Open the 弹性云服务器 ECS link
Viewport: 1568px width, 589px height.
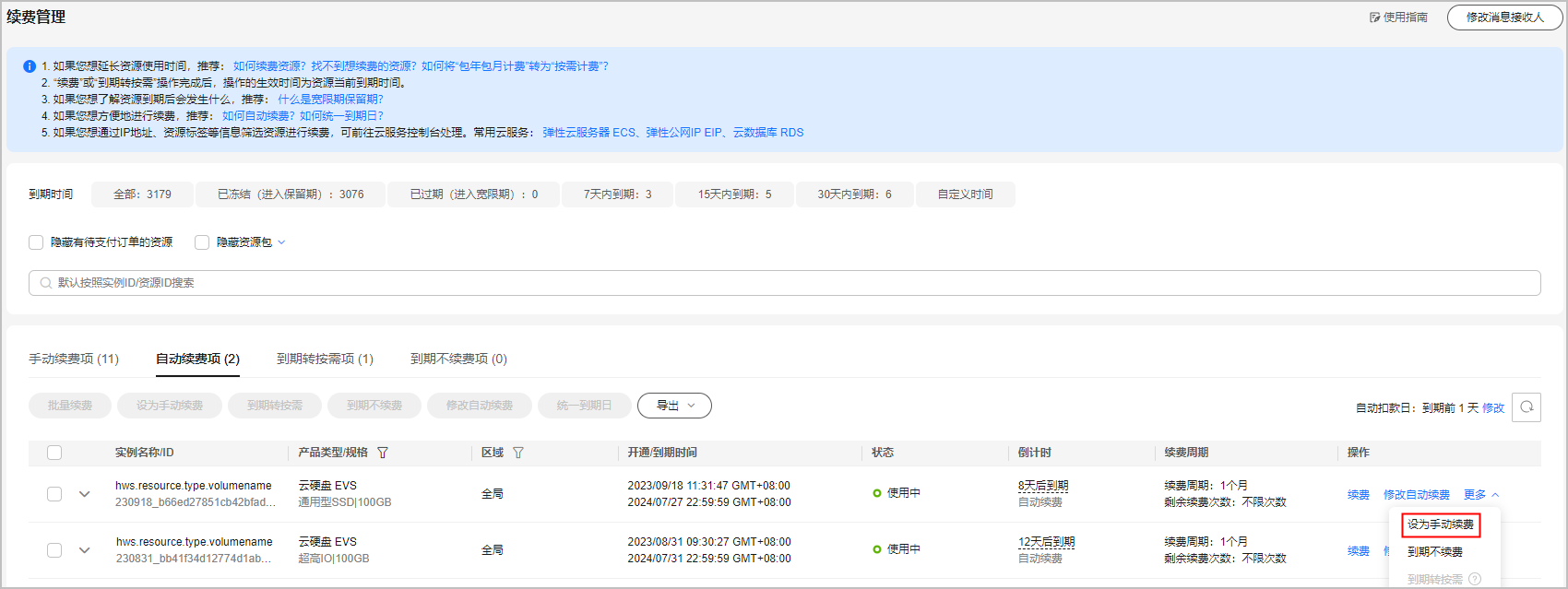(588, 133)
